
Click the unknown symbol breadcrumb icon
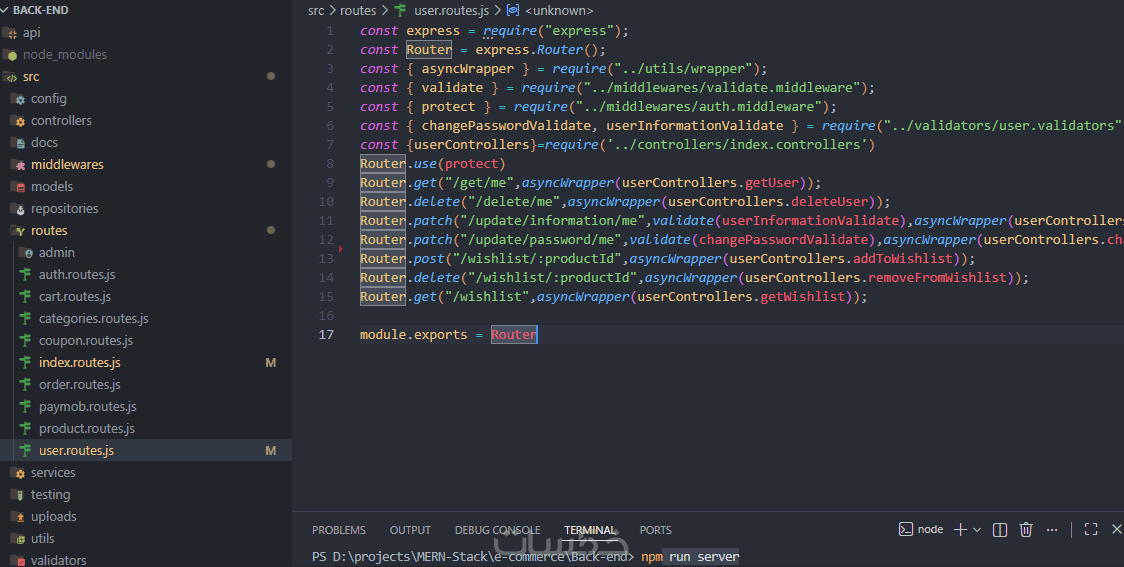(x=513, y=10)
